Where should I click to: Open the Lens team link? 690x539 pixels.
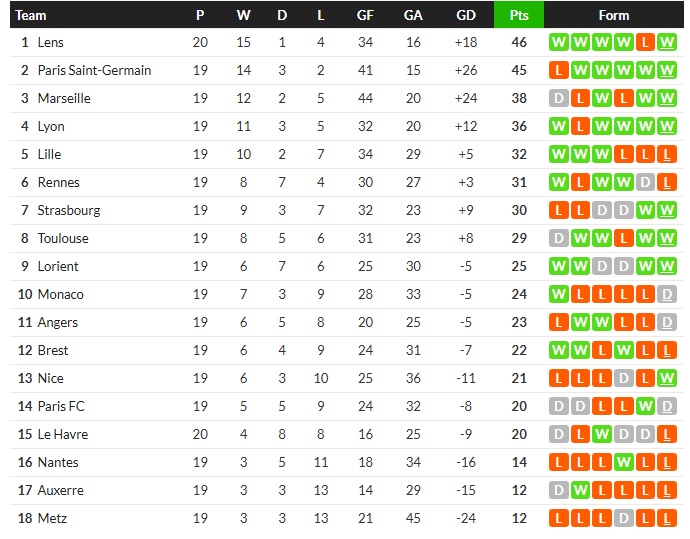click(x=50, y=43)
